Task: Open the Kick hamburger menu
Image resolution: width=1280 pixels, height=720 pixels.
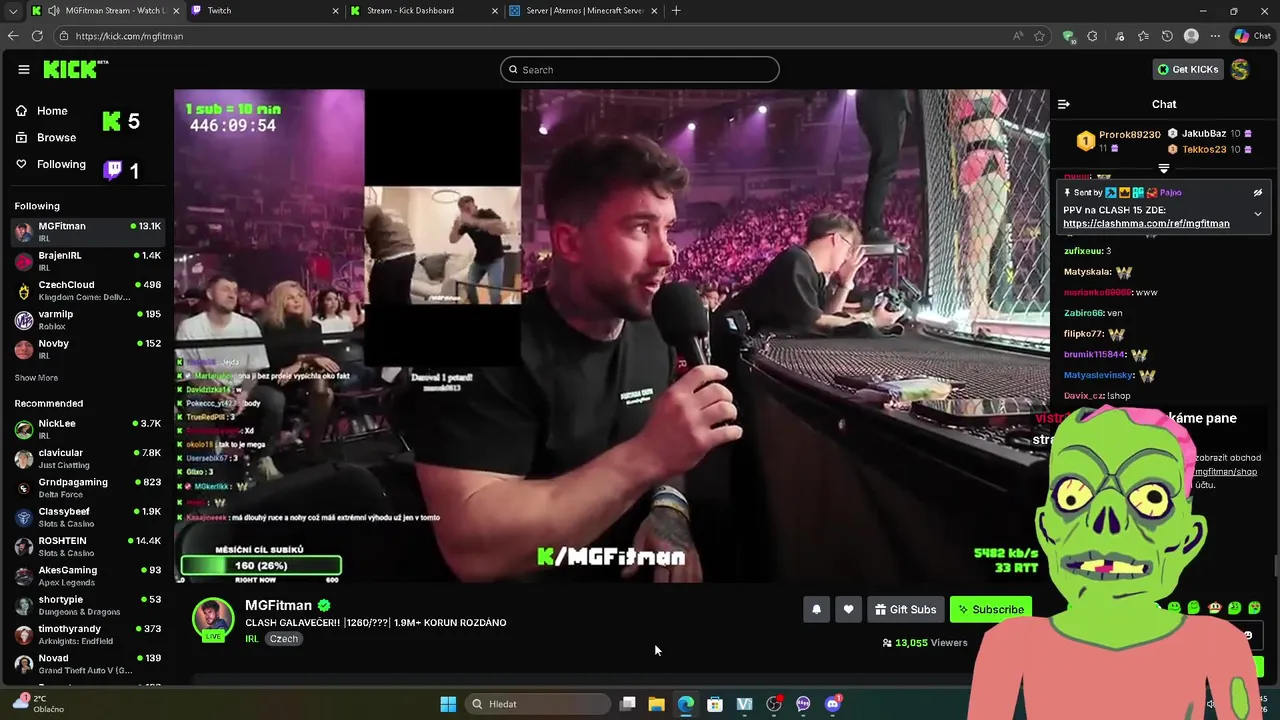Action: (x=24, y=69)
